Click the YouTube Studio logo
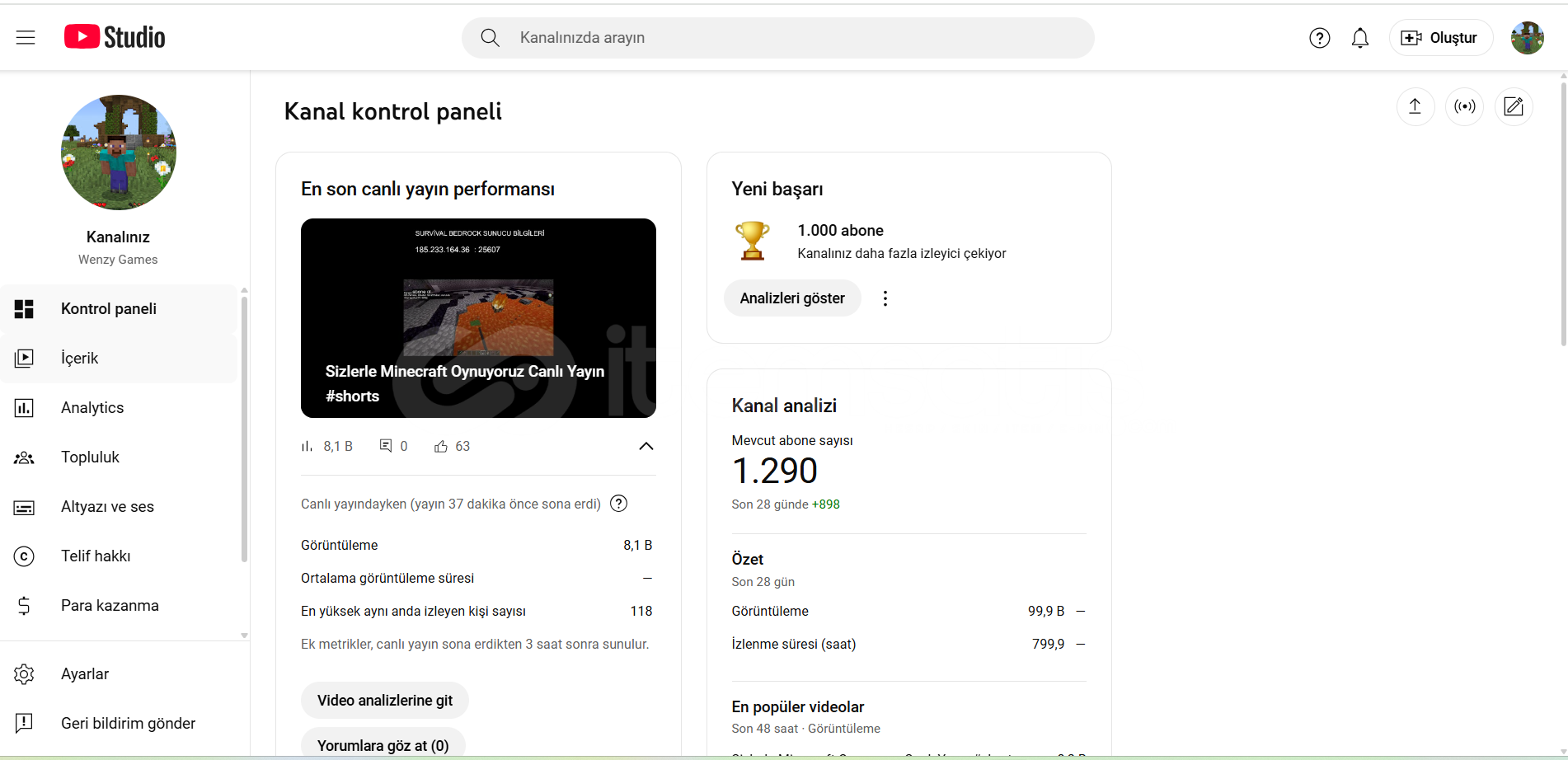The width and height of the screenshot is (1568, 760). [115, 37]
